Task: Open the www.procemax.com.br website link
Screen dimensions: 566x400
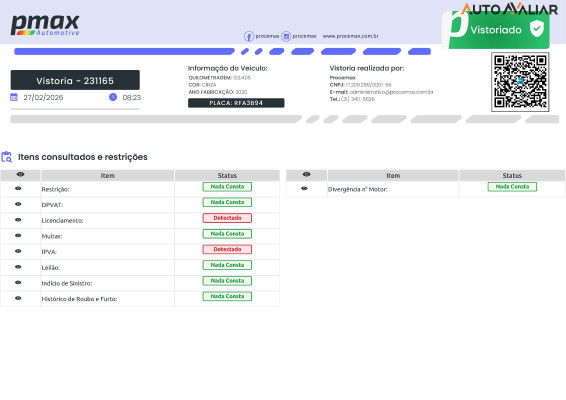Action: [351, 36]
